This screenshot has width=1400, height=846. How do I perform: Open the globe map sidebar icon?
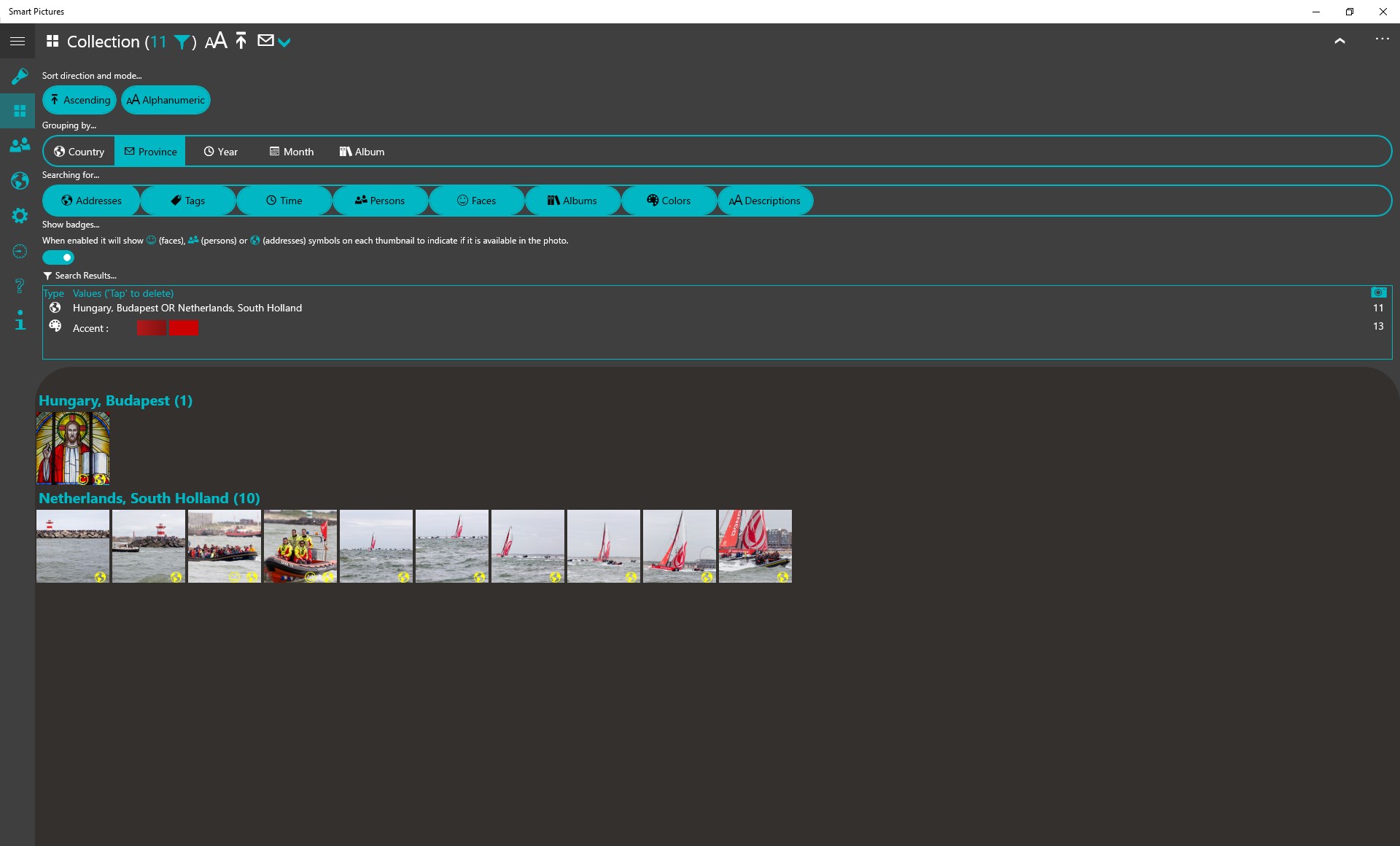point(20,180)
